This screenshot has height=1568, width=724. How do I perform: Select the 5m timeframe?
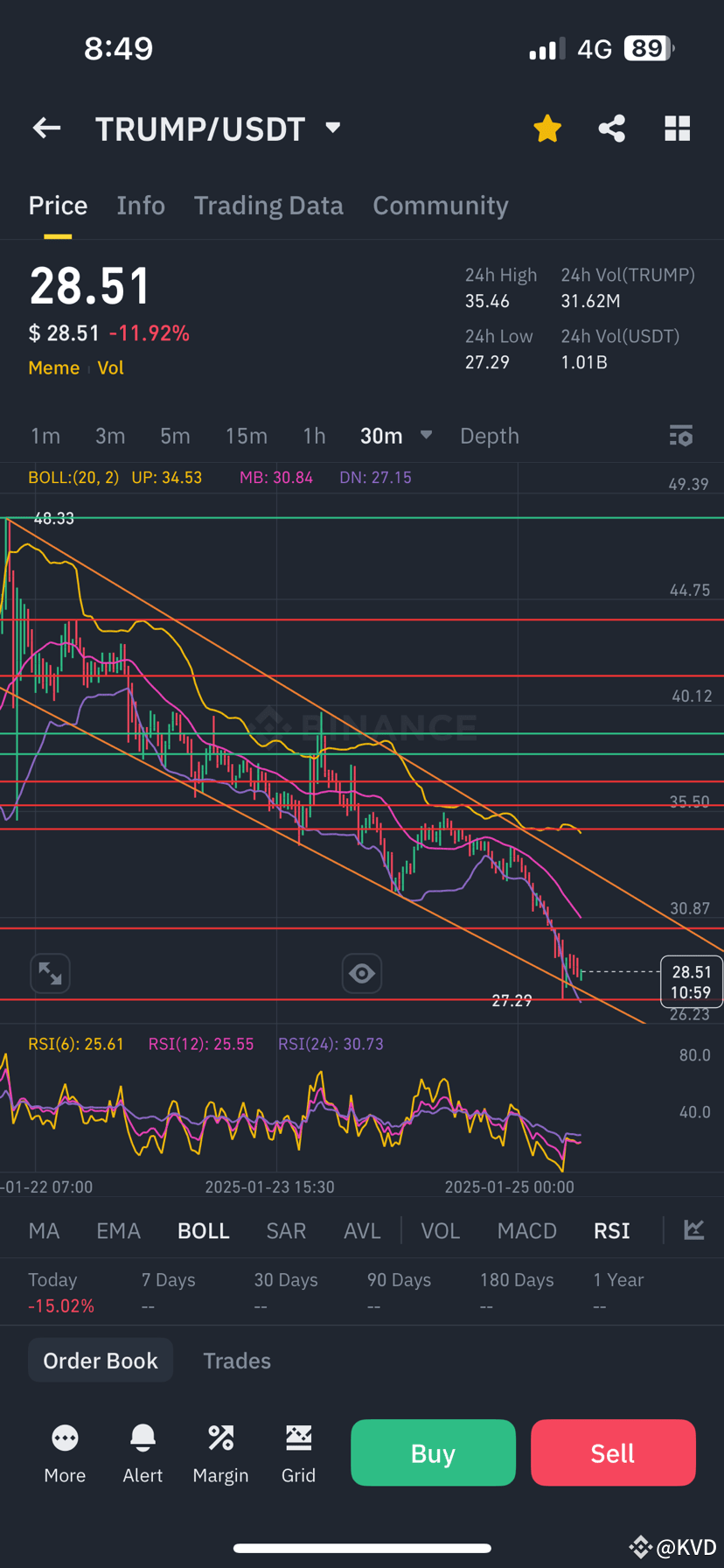[175, 436]
